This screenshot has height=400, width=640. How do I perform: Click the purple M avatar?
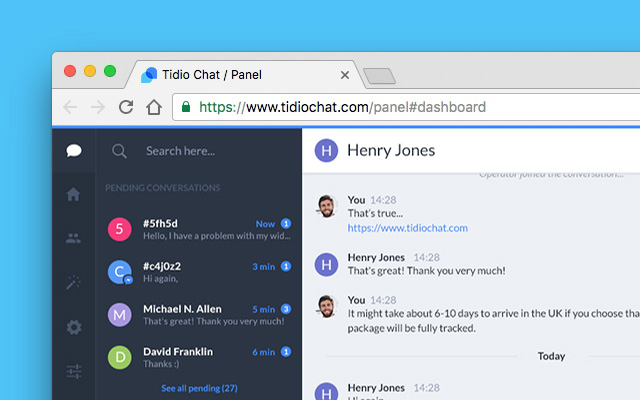(x=120, y=315)
